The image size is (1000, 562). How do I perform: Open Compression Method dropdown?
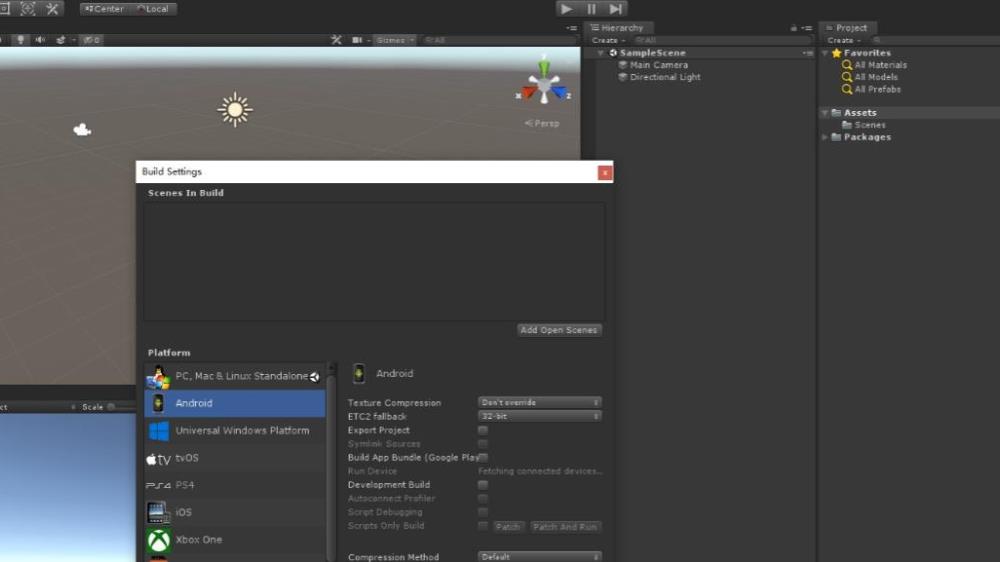tap(540, 557)
